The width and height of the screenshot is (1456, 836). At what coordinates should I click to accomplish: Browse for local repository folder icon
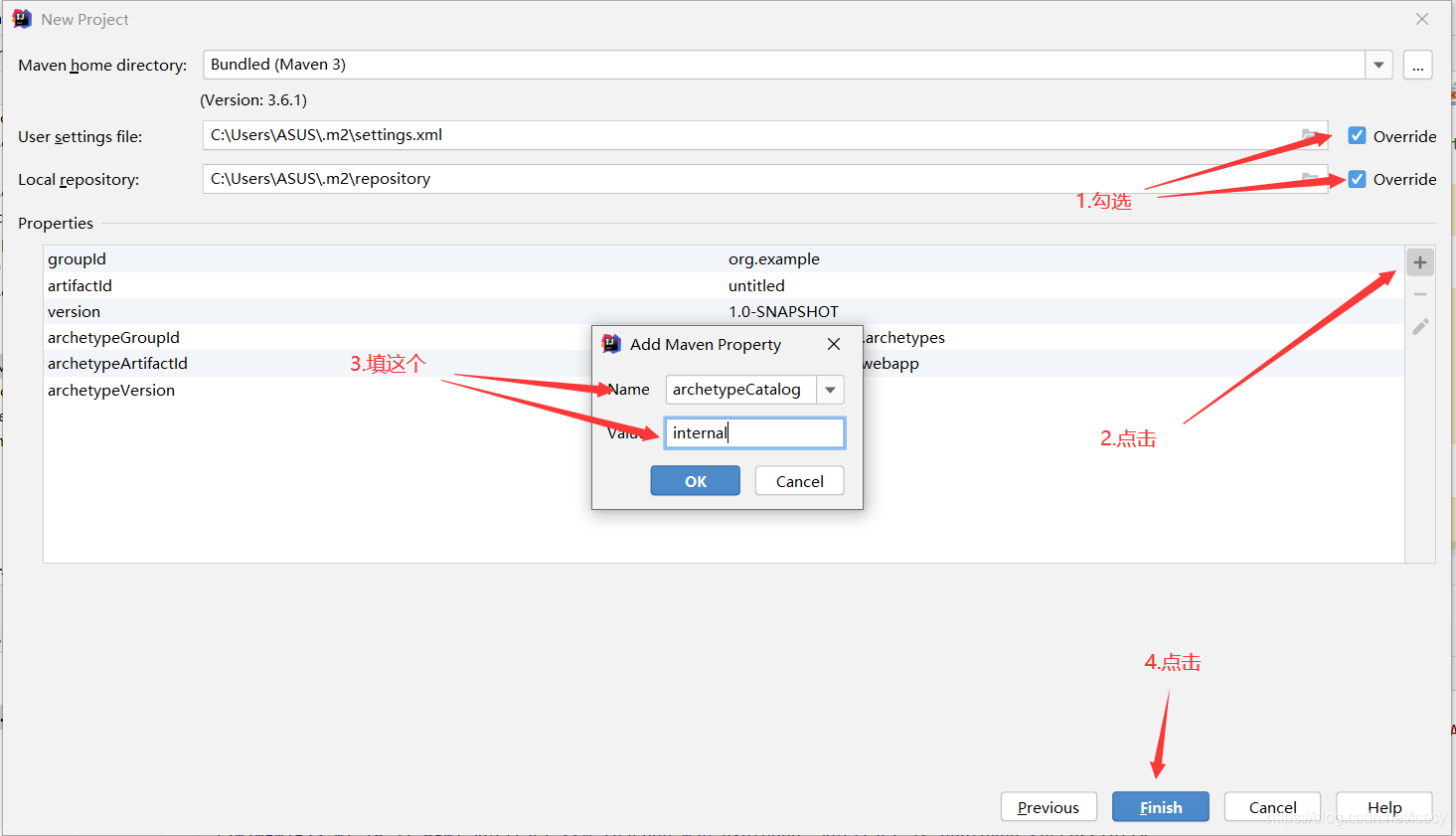tap(1311, 179)
